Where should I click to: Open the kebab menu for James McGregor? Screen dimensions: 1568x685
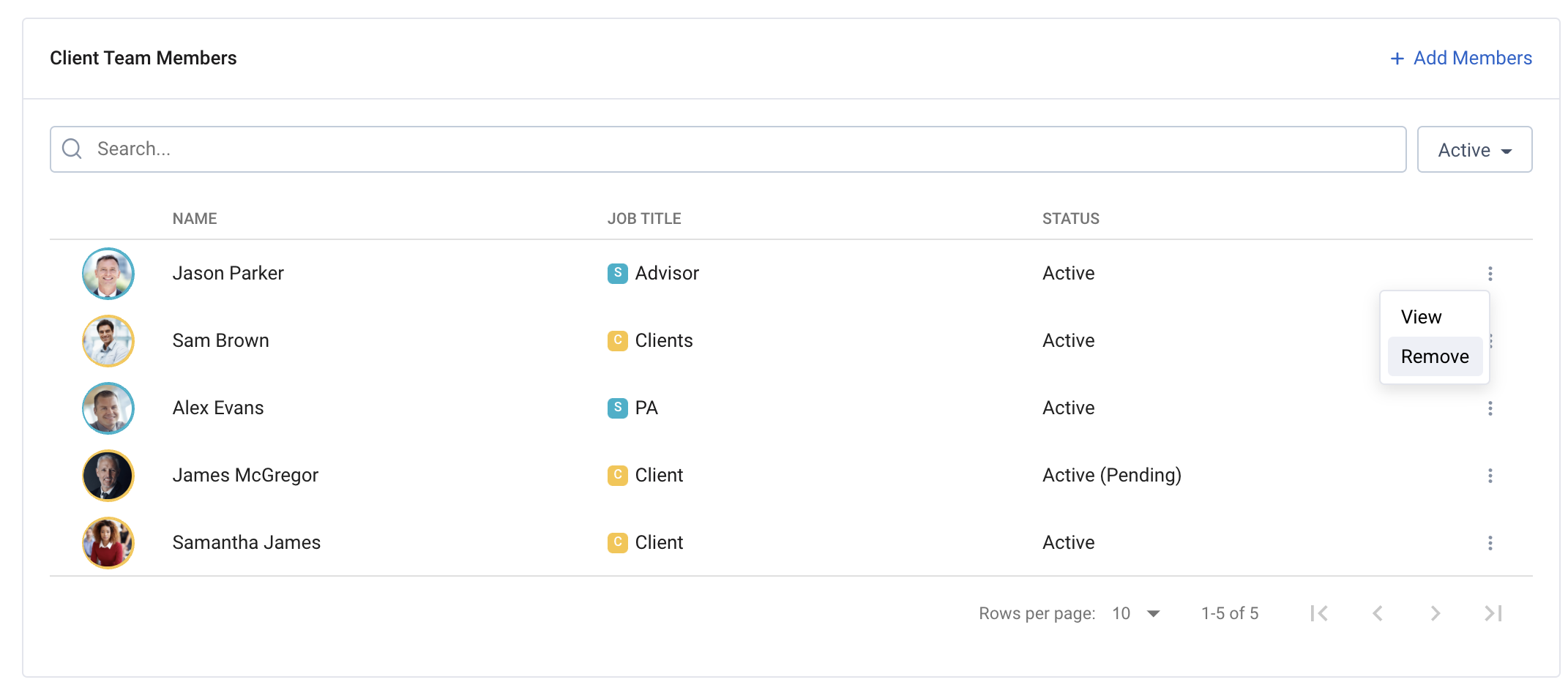pos(1490,475)
